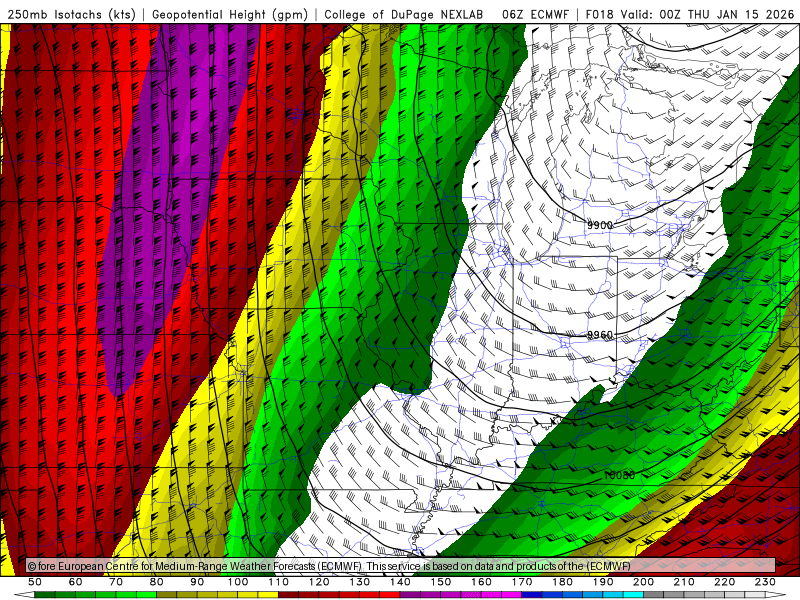Pick the bright yellow color bar segment before 110

(268, 595)
